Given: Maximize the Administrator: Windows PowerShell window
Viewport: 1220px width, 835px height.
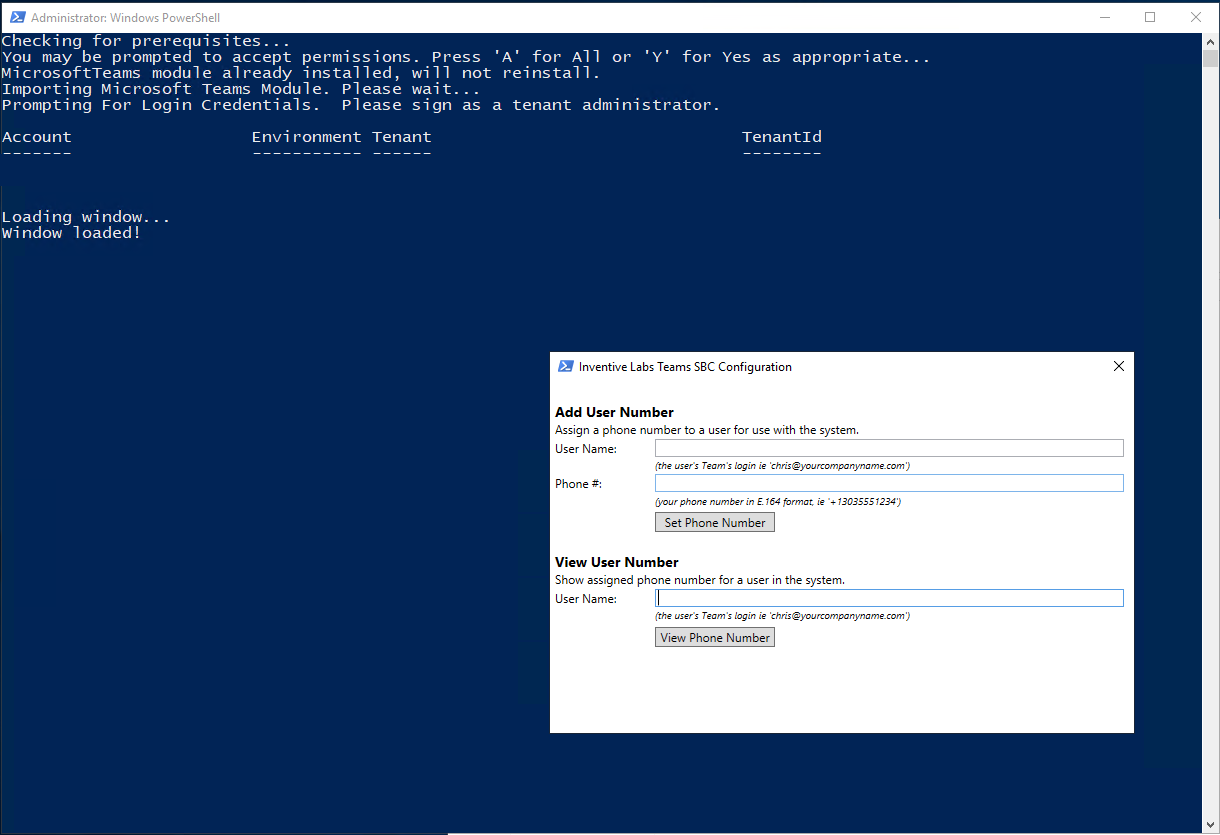Looking at the screenshot, I should [1150, 17].
